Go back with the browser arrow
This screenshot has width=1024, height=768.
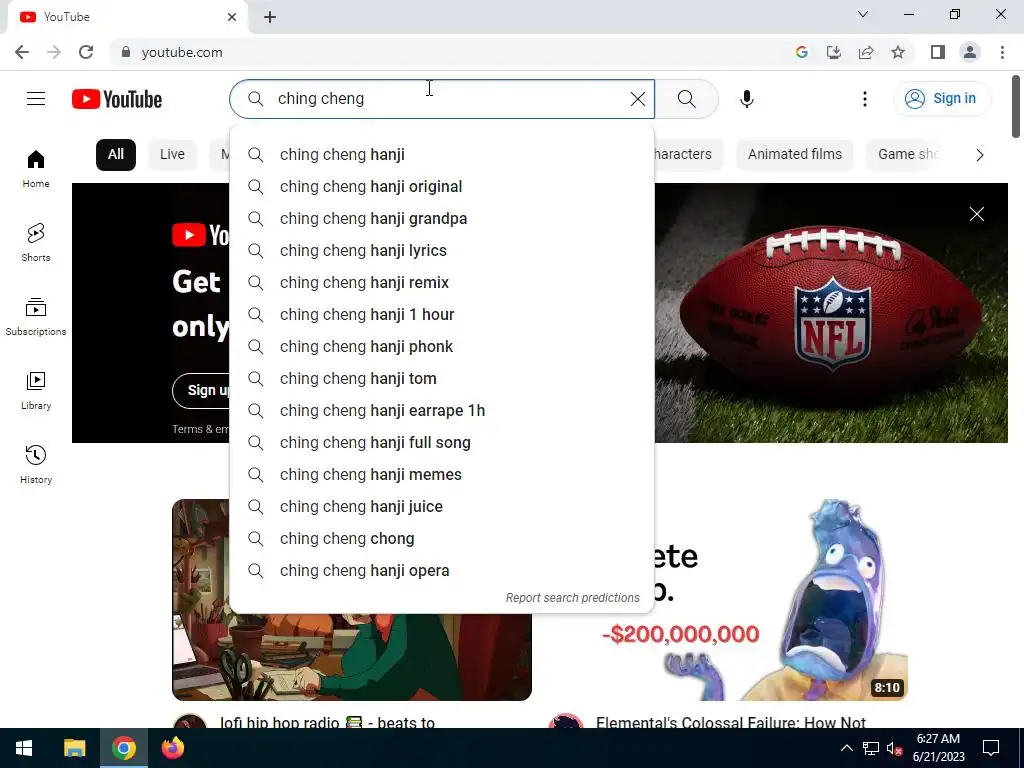(22, 52)
